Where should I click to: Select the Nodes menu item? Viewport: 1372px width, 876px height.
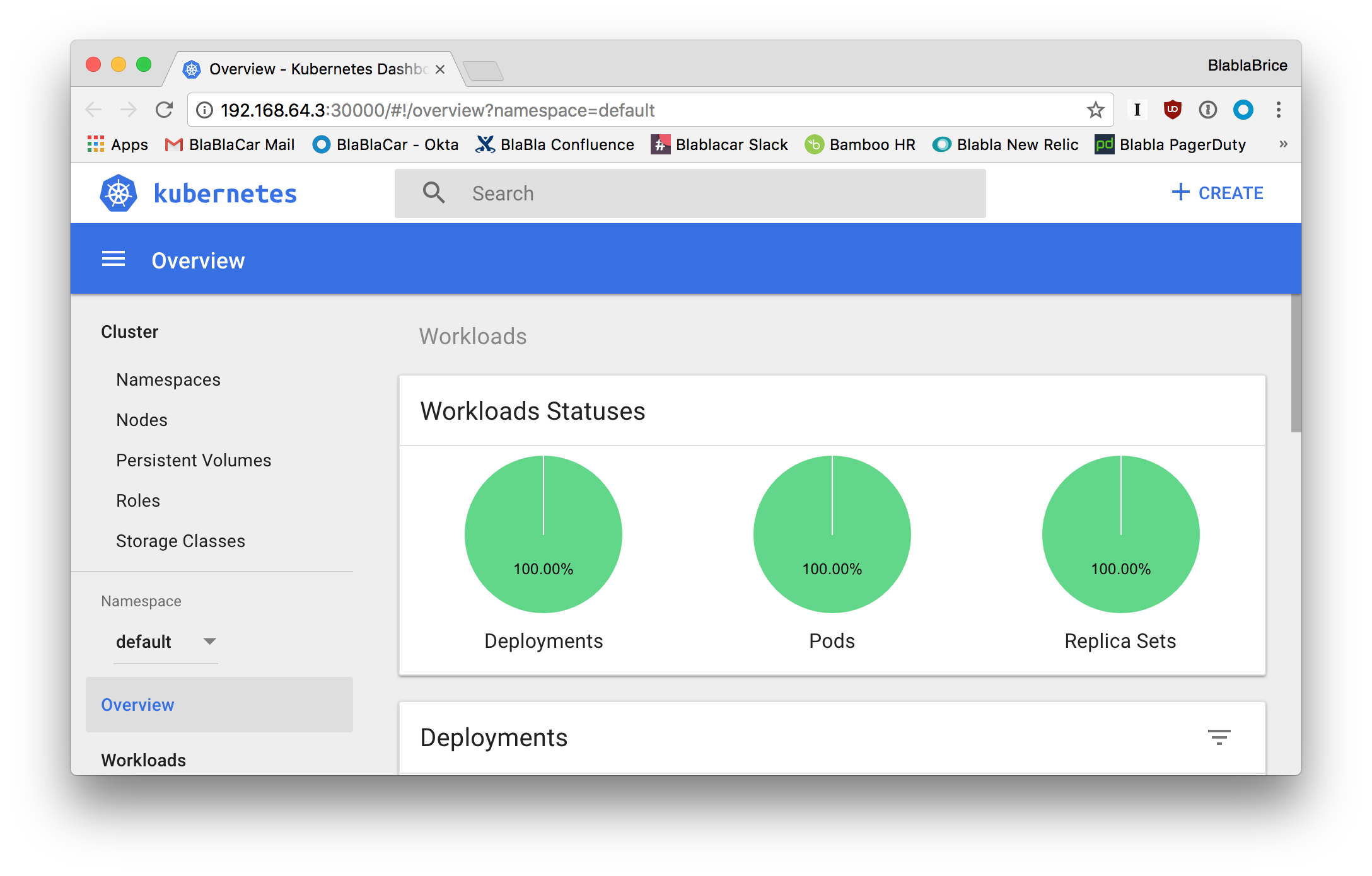[140, 420]
